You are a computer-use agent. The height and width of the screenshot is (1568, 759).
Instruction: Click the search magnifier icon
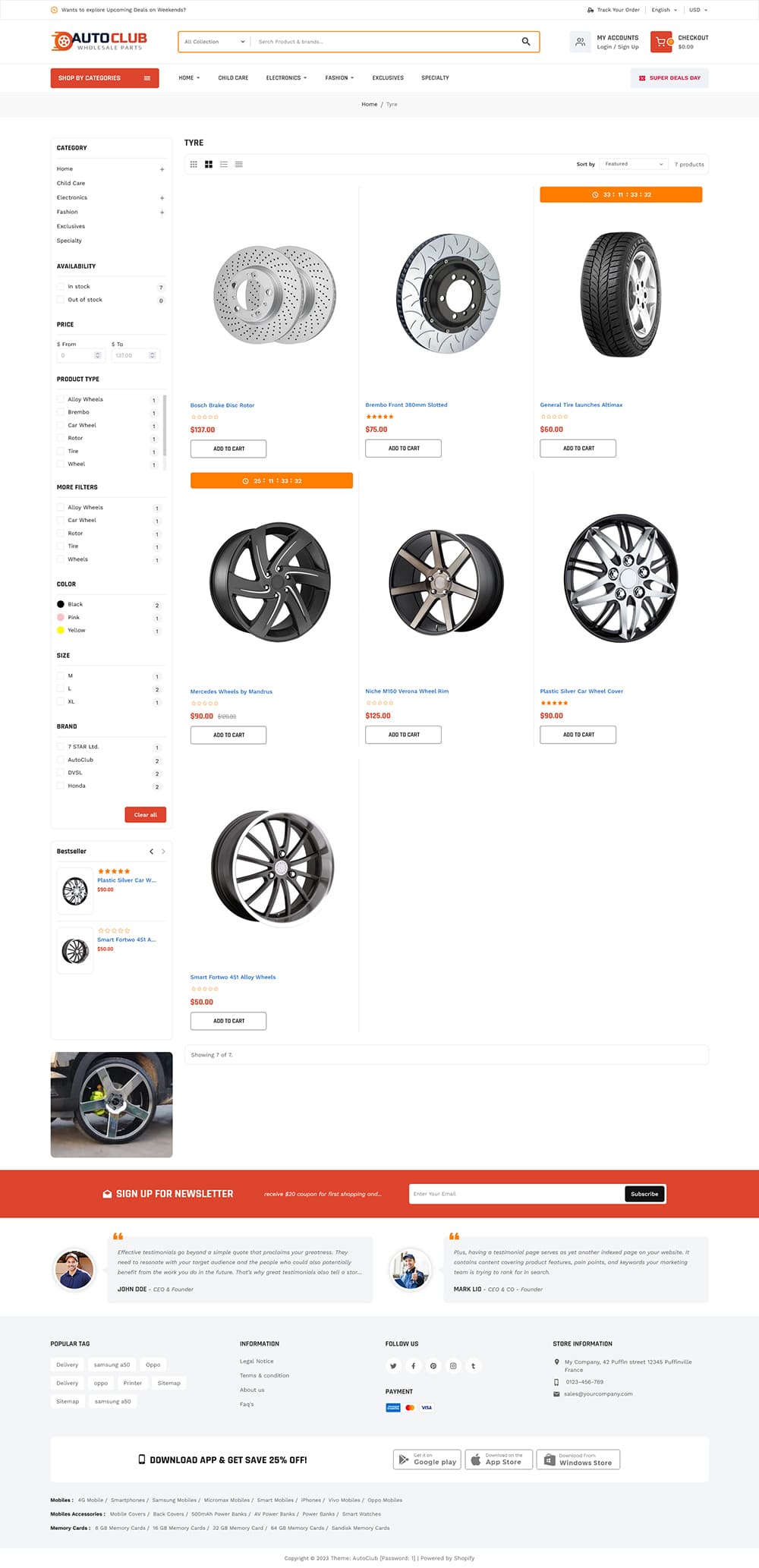[525, 42]
